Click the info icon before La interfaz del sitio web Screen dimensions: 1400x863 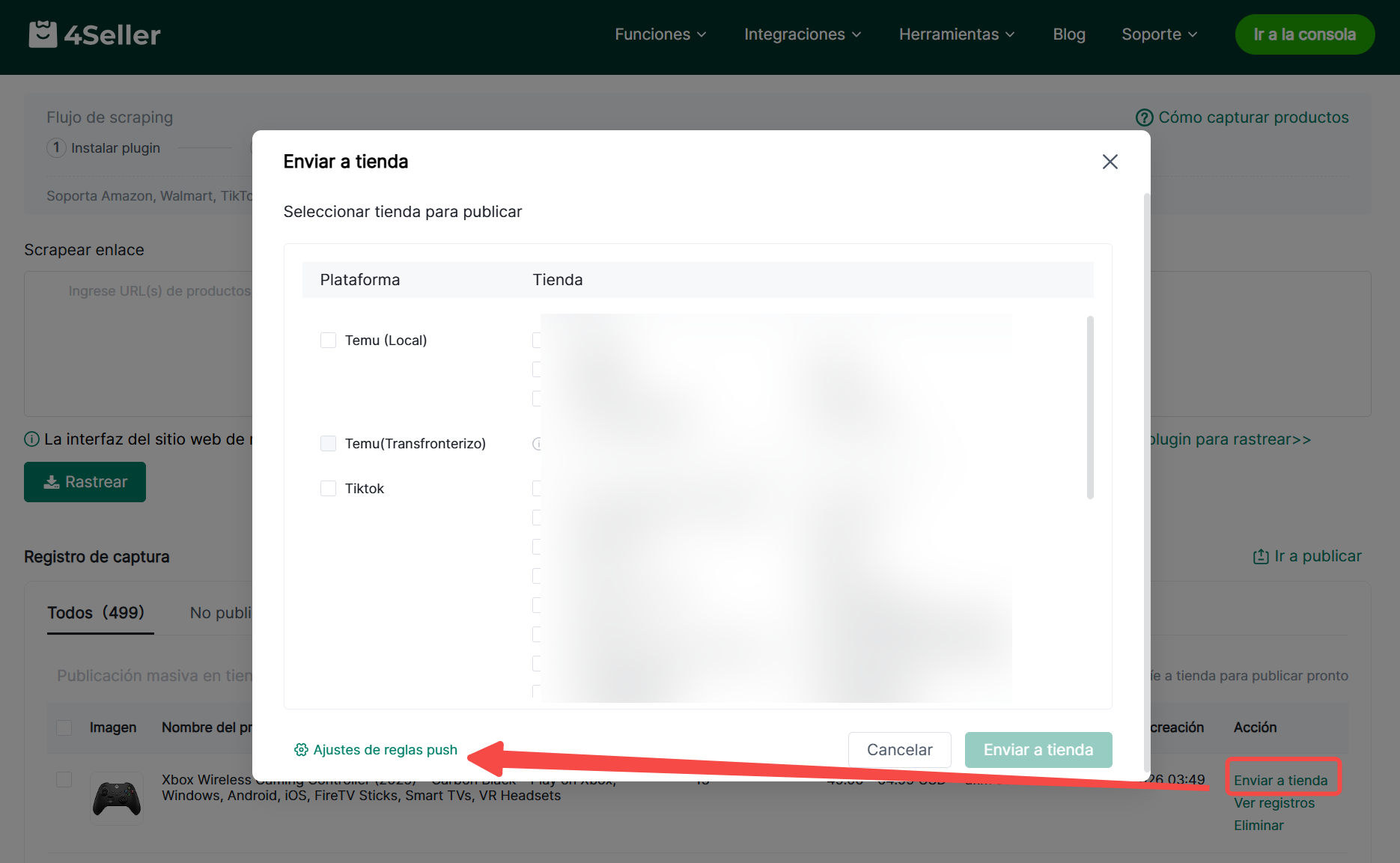(31, 439)
